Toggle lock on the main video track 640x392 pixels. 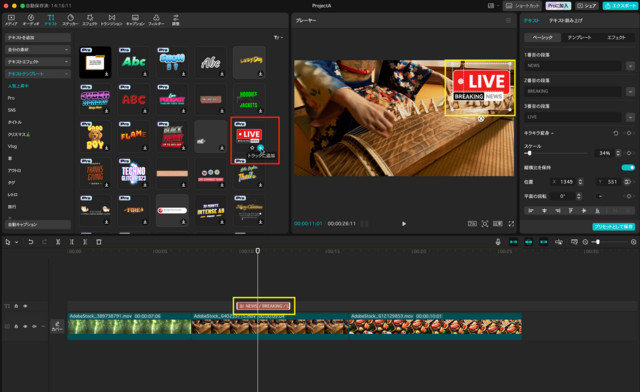[x=16, y=326]
